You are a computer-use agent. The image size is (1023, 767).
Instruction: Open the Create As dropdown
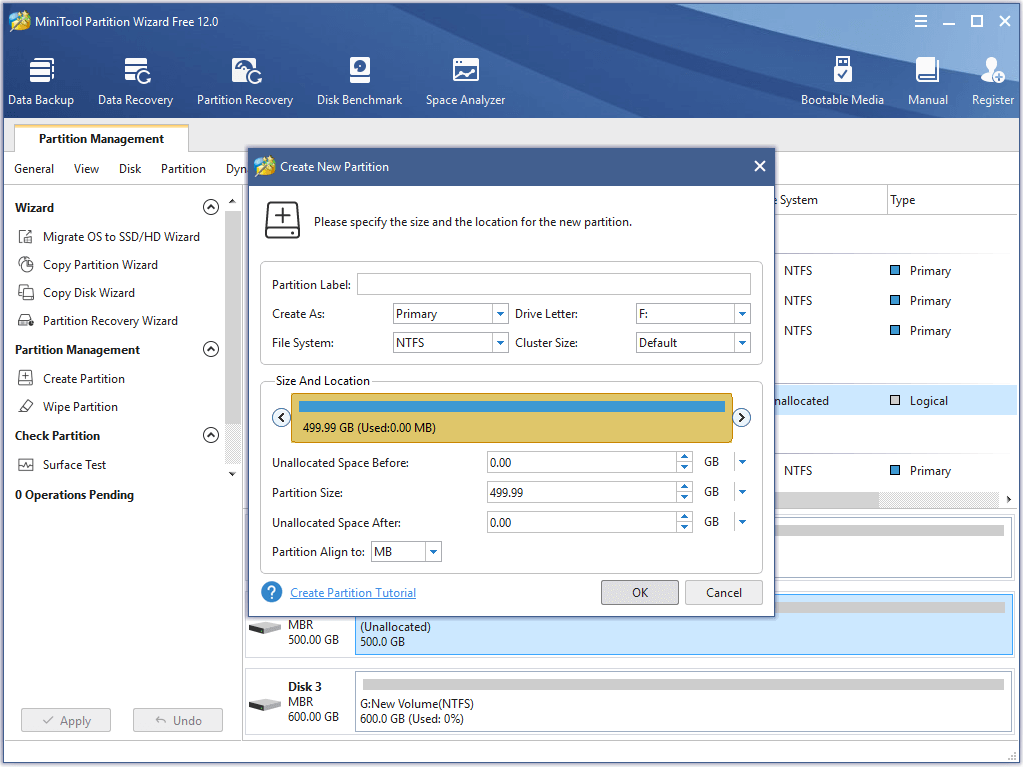[x=500, y=314]
